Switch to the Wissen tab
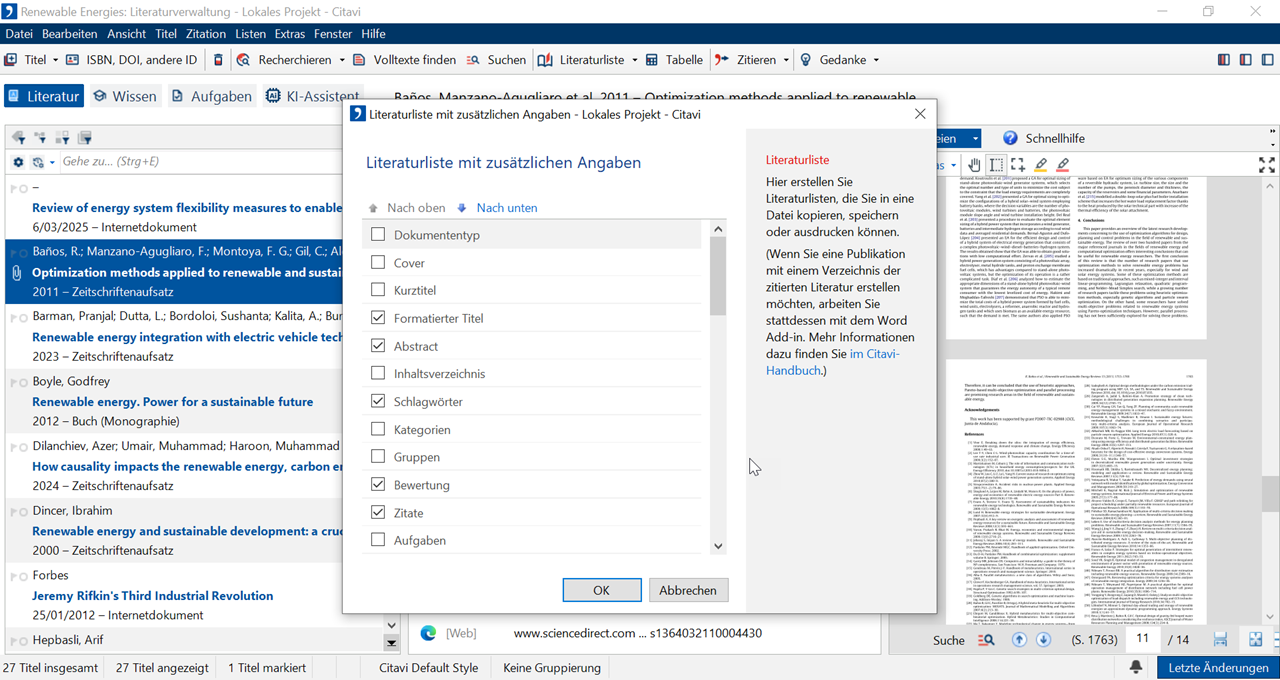Screen dimensions: 1280x680 pyautogui.click(x=125, y=96)
